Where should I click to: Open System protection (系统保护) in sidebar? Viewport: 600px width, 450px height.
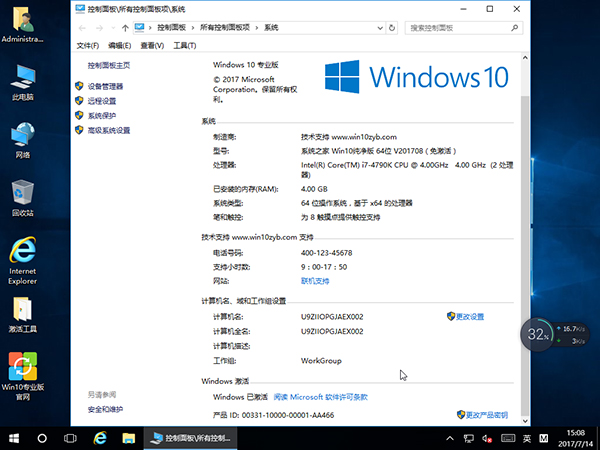[101, 116]
